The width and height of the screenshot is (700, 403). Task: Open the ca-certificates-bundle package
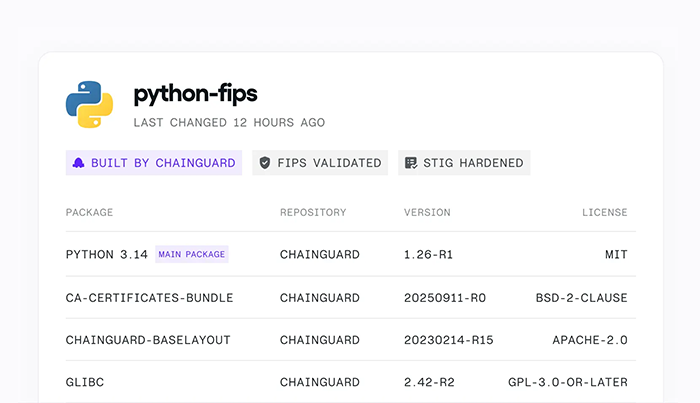tap(149, 298)
